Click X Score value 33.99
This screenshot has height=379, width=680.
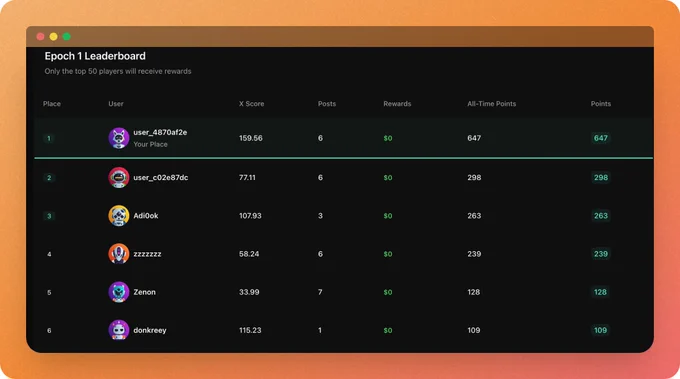(x=249, y=292)
